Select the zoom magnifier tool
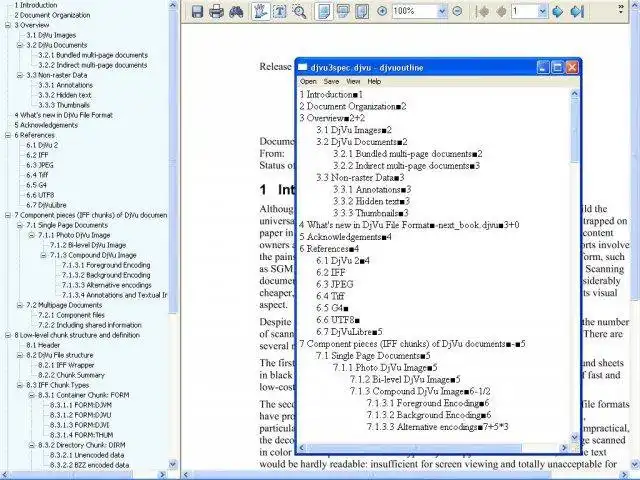The image size is (640, 480). tap(299, 11)
